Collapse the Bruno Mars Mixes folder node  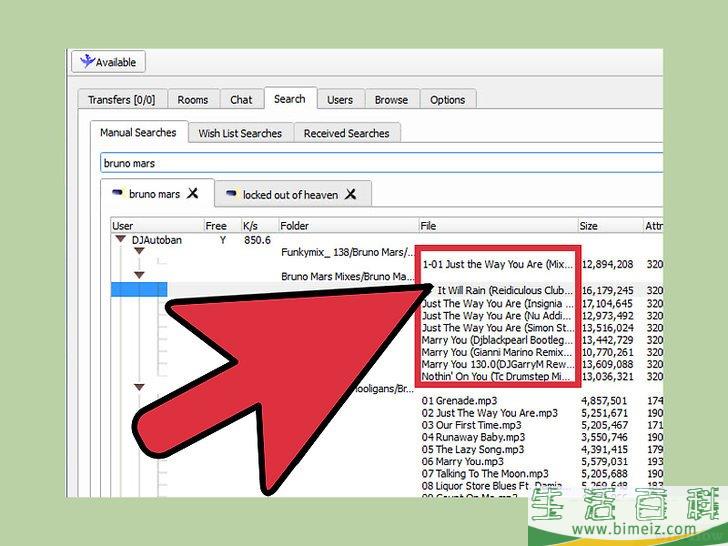pos(139,275)
